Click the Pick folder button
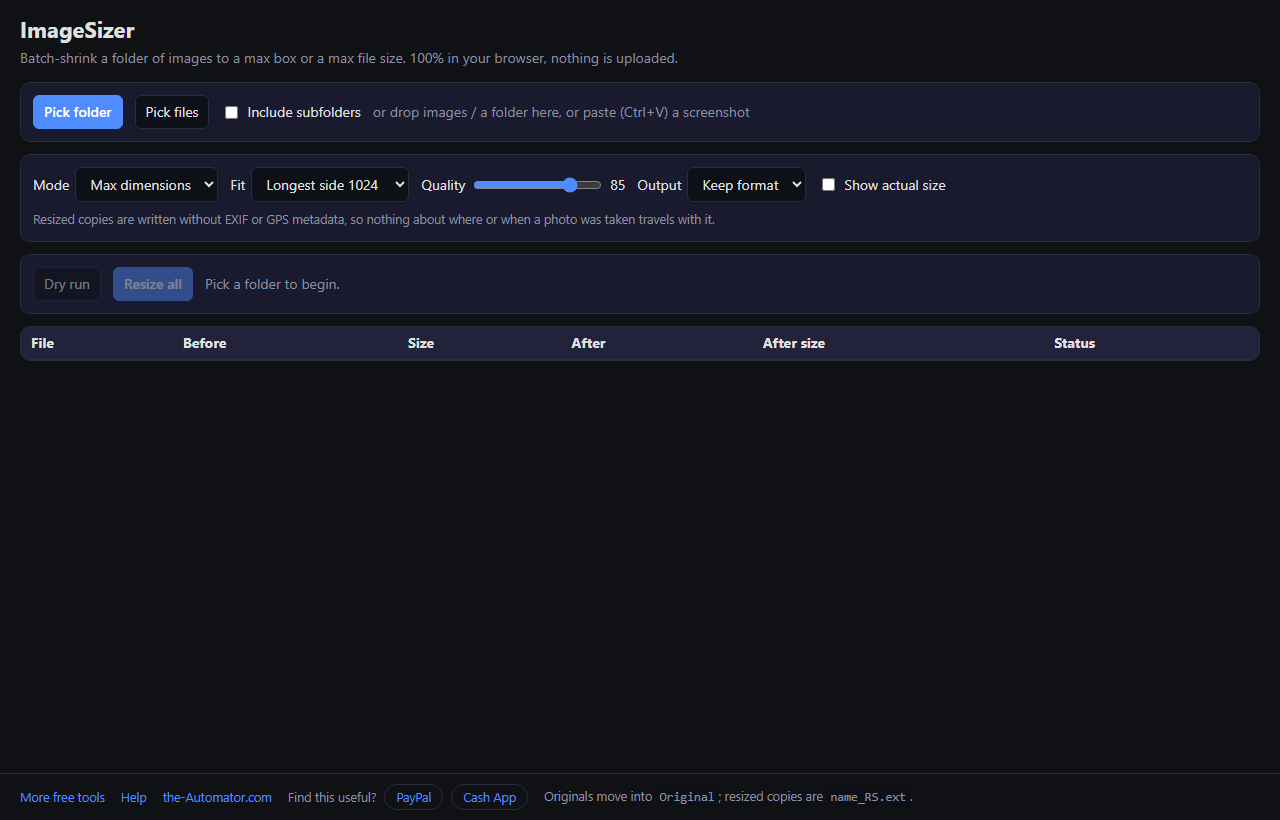The width and height of the screenshot is (1280, 820). tap(78, 112)
